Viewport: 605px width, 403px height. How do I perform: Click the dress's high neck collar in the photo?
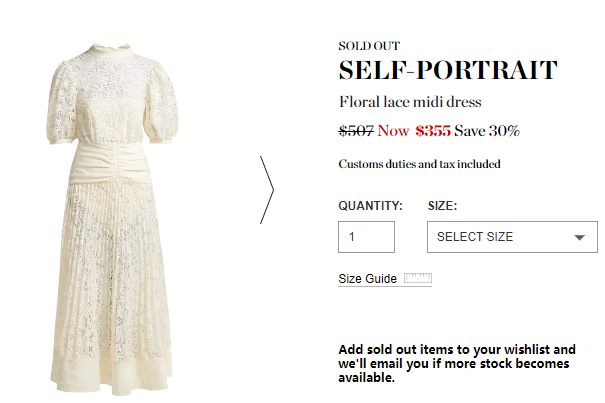point(104,50)
